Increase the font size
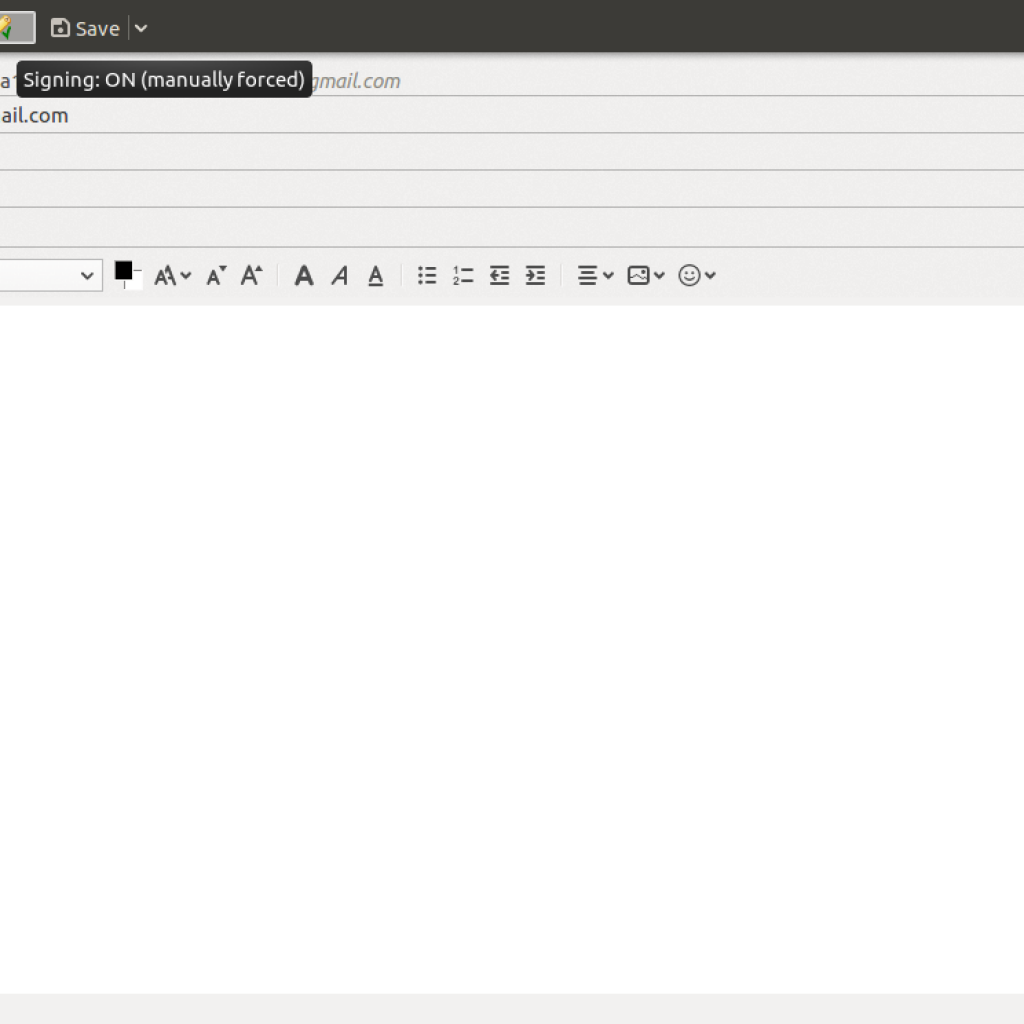This screenshot has height=1024, width=1024. (x=251, y=276)
